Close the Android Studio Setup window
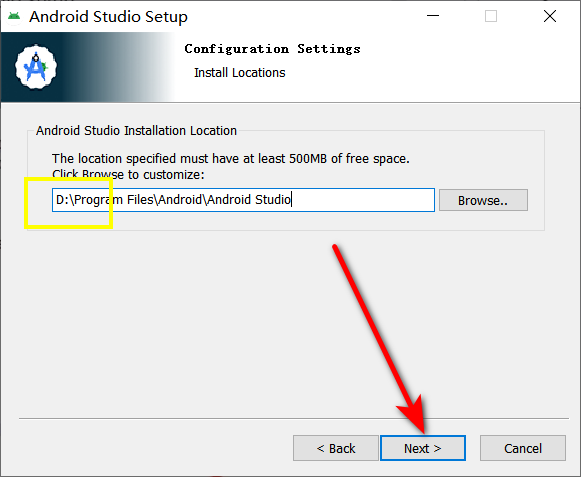Image resolution: width=581 pixels, height=477 pixels. (x=550, y=16)
